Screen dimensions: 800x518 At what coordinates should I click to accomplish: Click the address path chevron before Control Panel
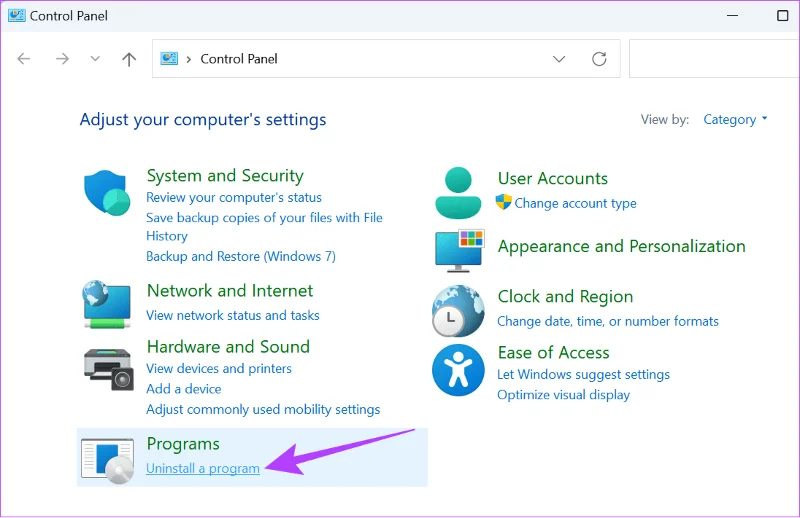(x=189, y=59)
